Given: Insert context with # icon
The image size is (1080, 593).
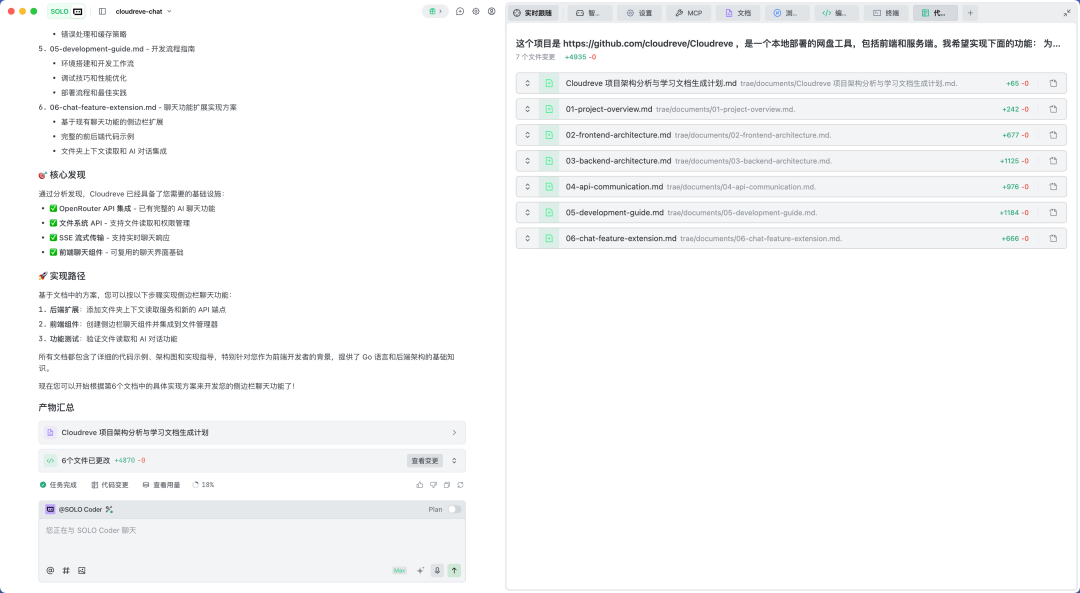Looking at the screenshot, I should [x=66, y=570].
